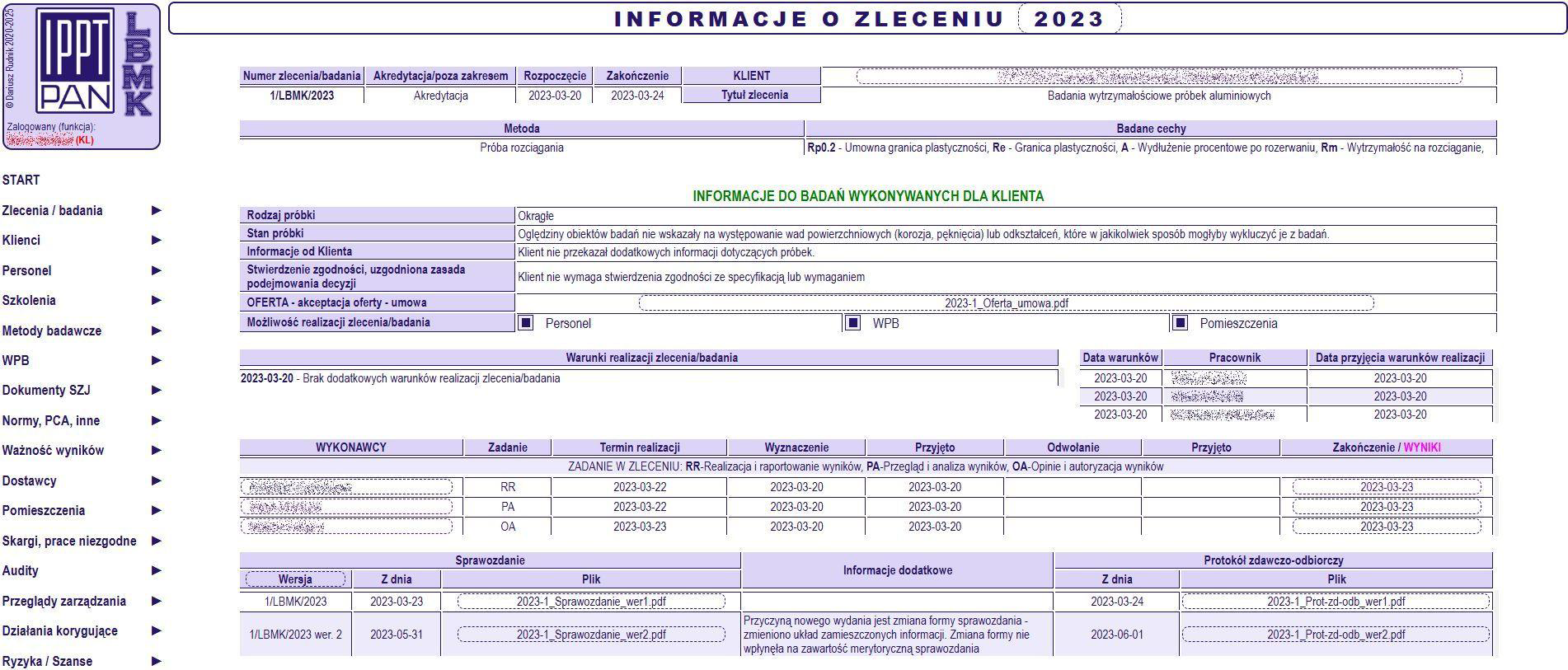Viewport: 1568px width, 670px height.
Task: Click RR deadline 2023-03-22 cell
Action: tap(640, 487)
